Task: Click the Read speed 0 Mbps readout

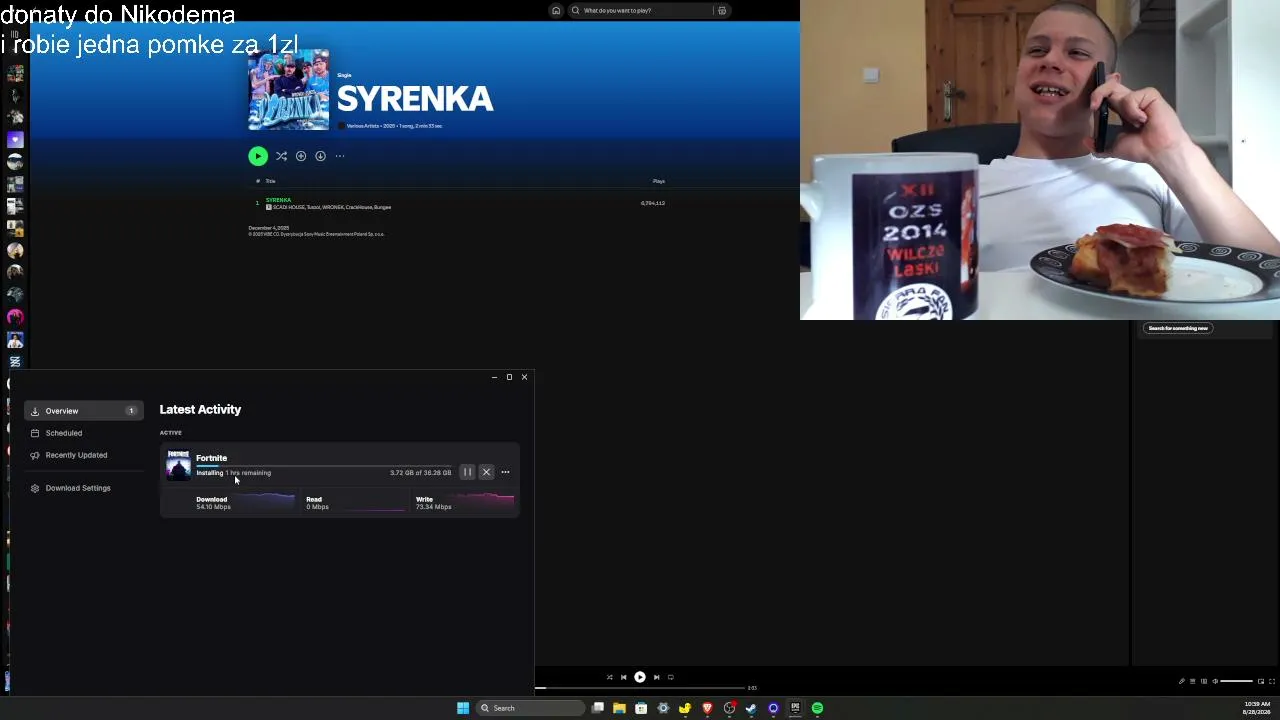Action: [317, 503]
